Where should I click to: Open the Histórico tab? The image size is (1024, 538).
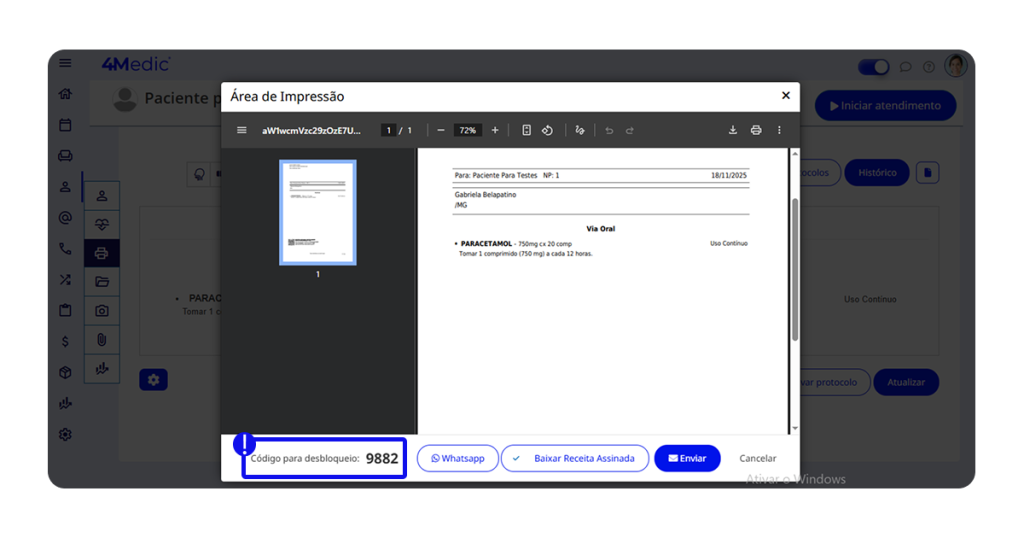876,172
